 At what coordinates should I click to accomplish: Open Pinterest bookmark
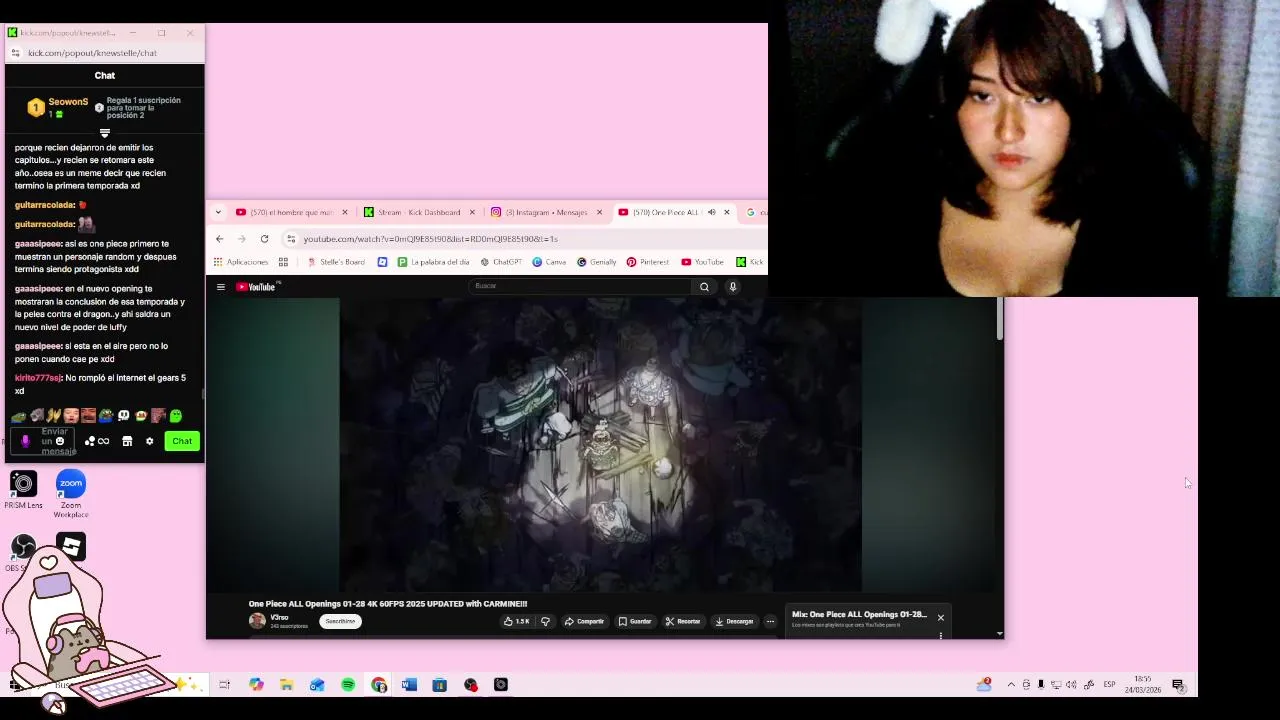[648, 262]
